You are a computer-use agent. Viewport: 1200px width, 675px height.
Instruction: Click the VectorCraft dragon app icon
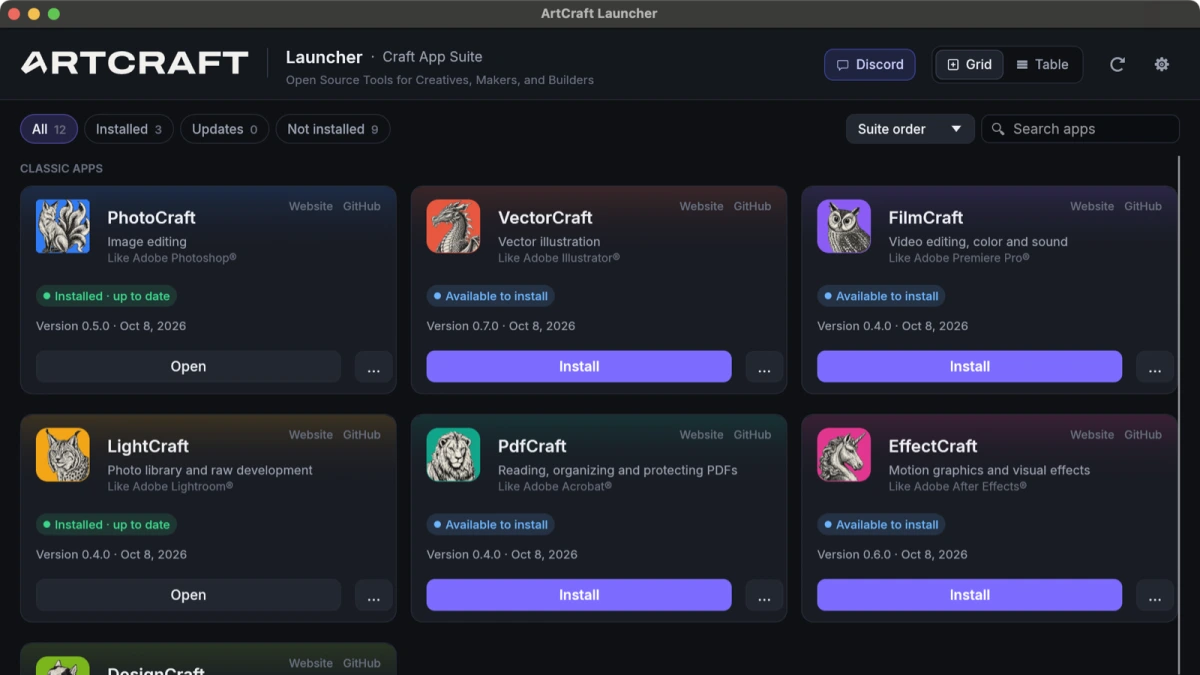(453, 226)
